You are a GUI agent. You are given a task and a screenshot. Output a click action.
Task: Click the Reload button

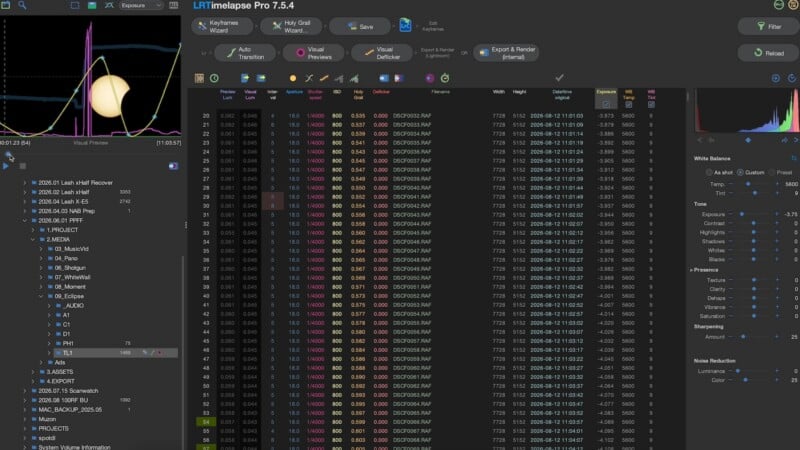pyautogui.click(x=768, y=53)
